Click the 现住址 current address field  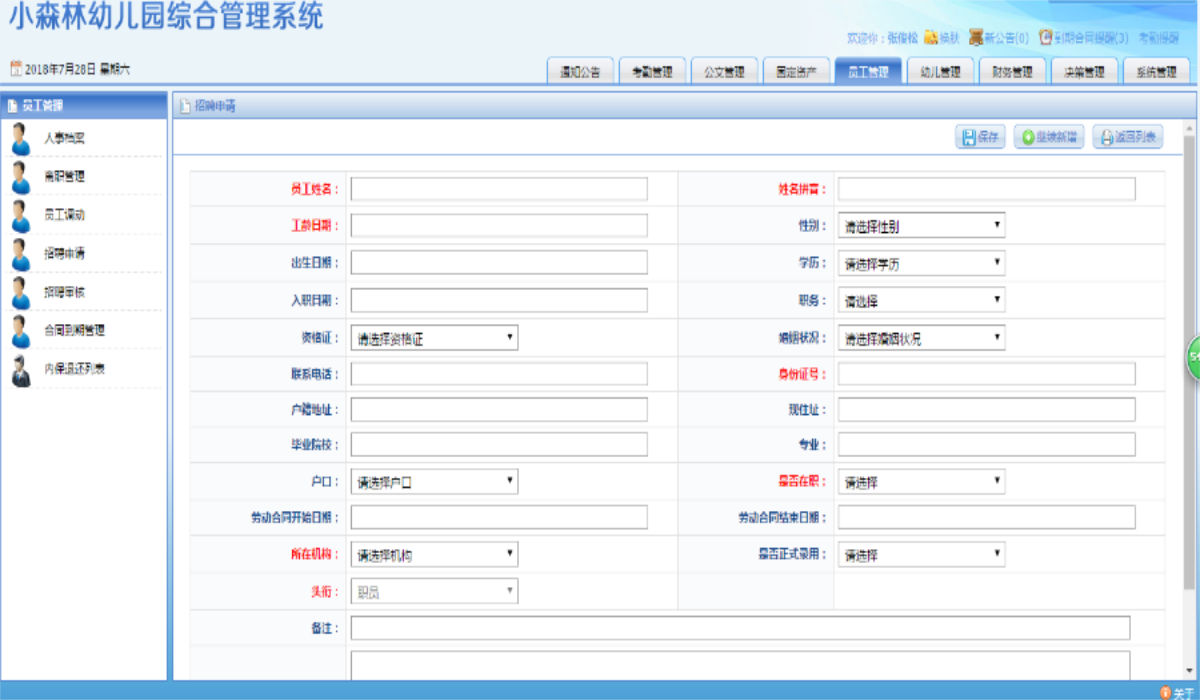(986, 410)
